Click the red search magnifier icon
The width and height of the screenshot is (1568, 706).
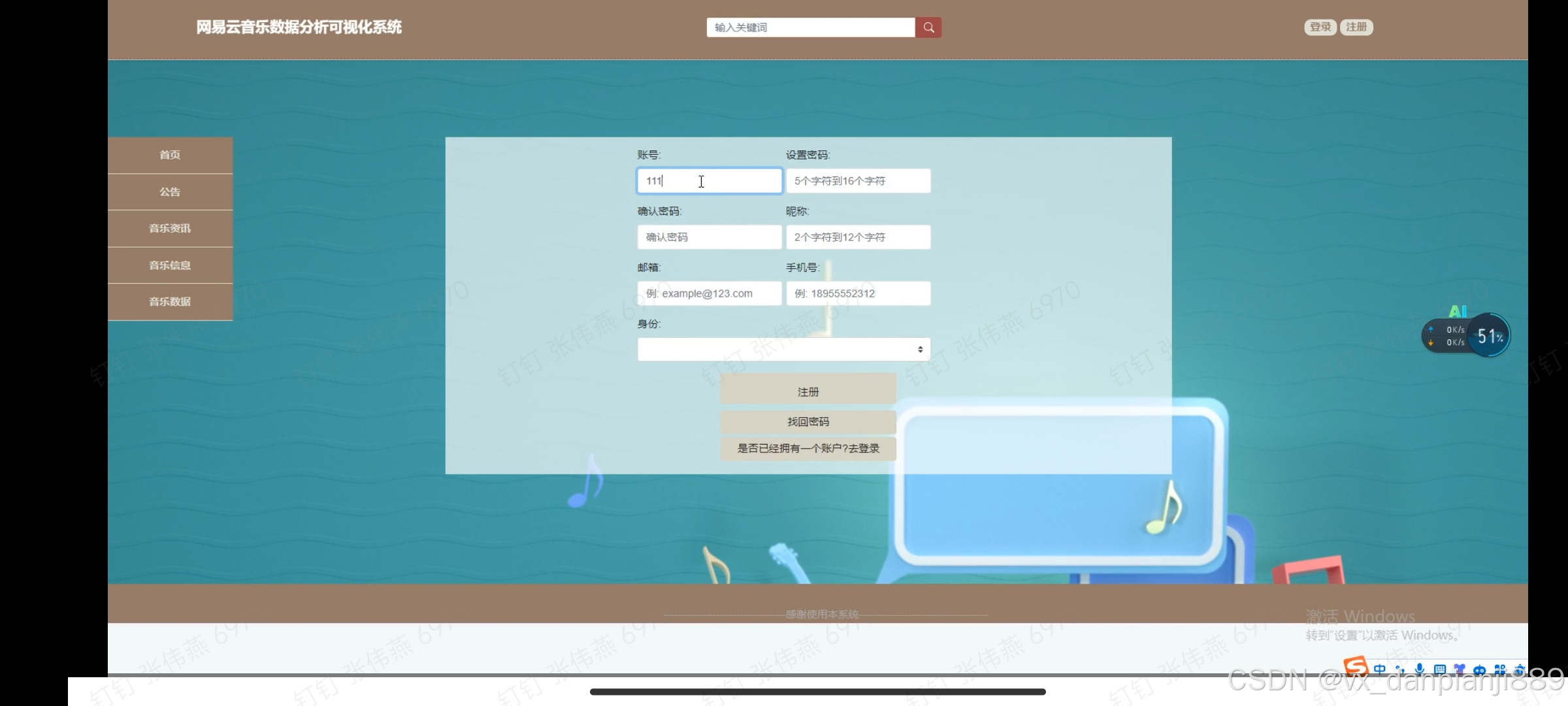[x=928, y=27]
